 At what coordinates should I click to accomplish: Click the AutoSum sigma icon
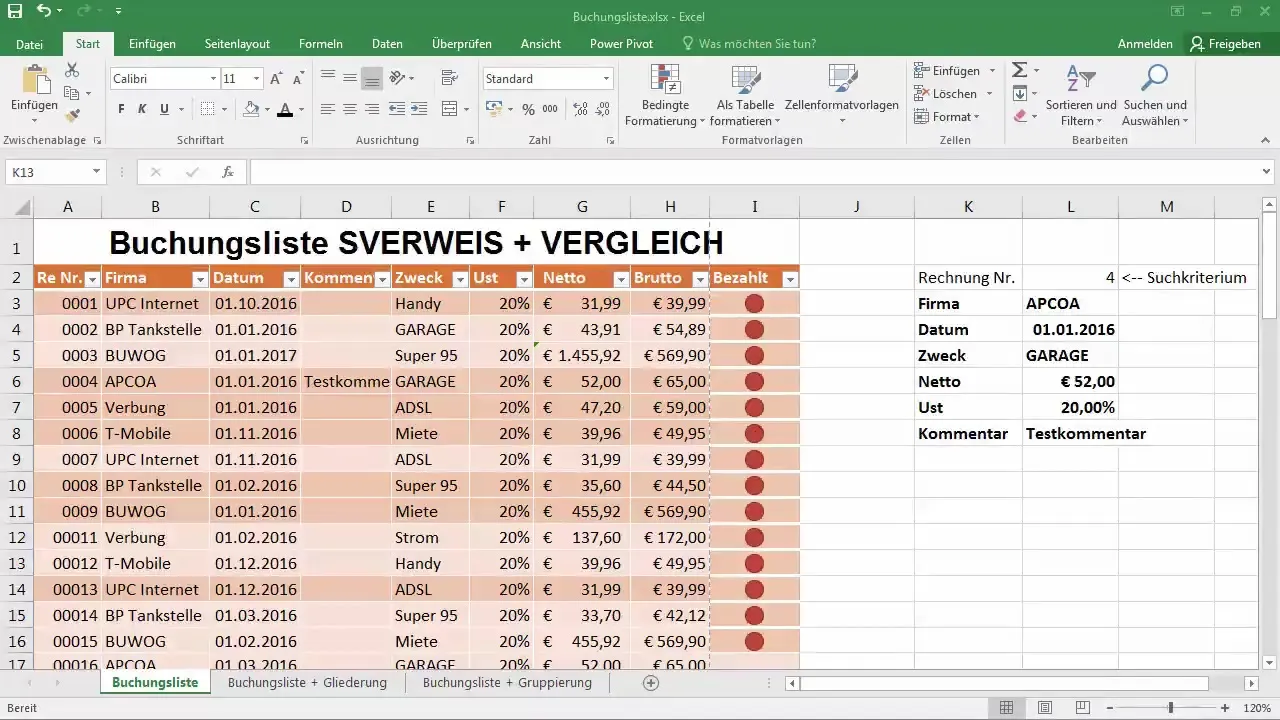pos(1019,70)
